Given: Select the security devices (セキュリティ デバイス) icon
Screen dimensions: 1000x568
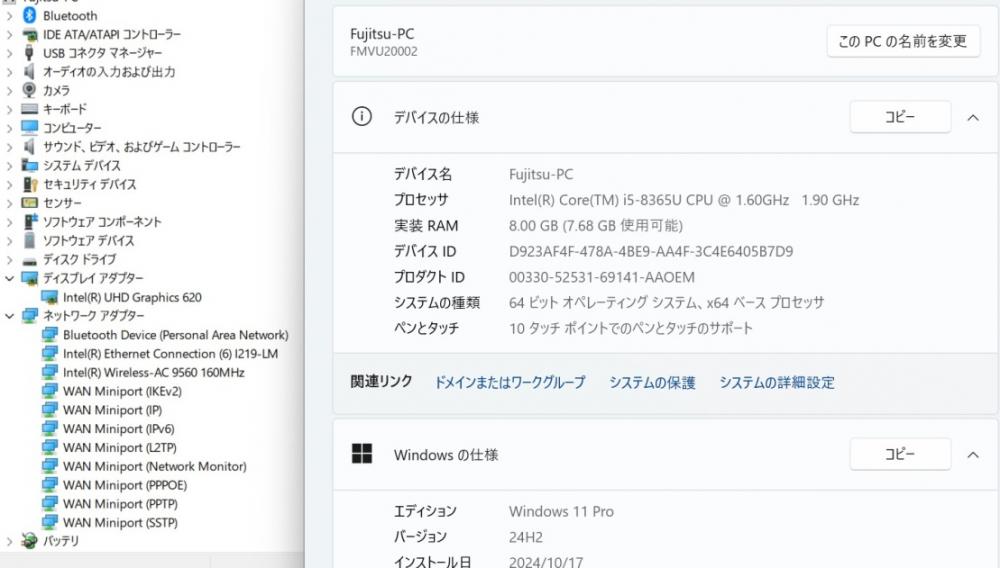Looking at the screenshot, I should [x=29, y=184].
